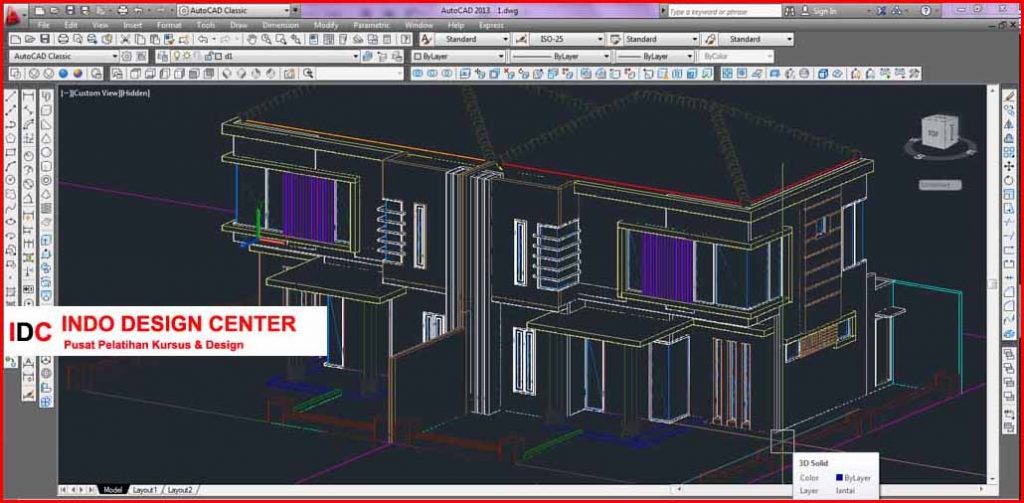The height and width of the screenshot is (503, 1024).
Task: Toggle layer d1 on/off light bulb
Action: [x=176, y=57]
